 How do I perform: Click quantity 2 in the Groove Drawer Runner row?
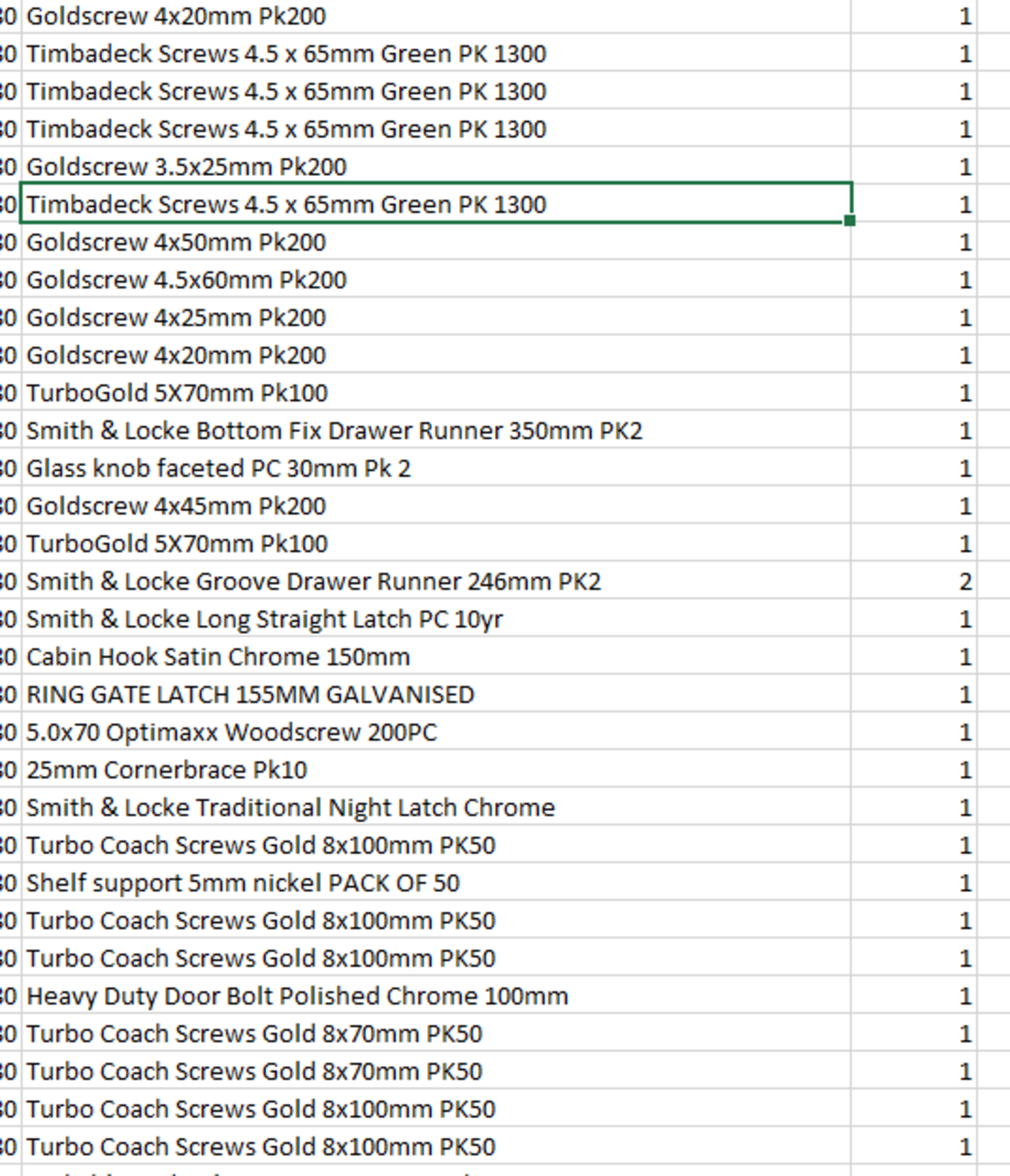point(914,581)
